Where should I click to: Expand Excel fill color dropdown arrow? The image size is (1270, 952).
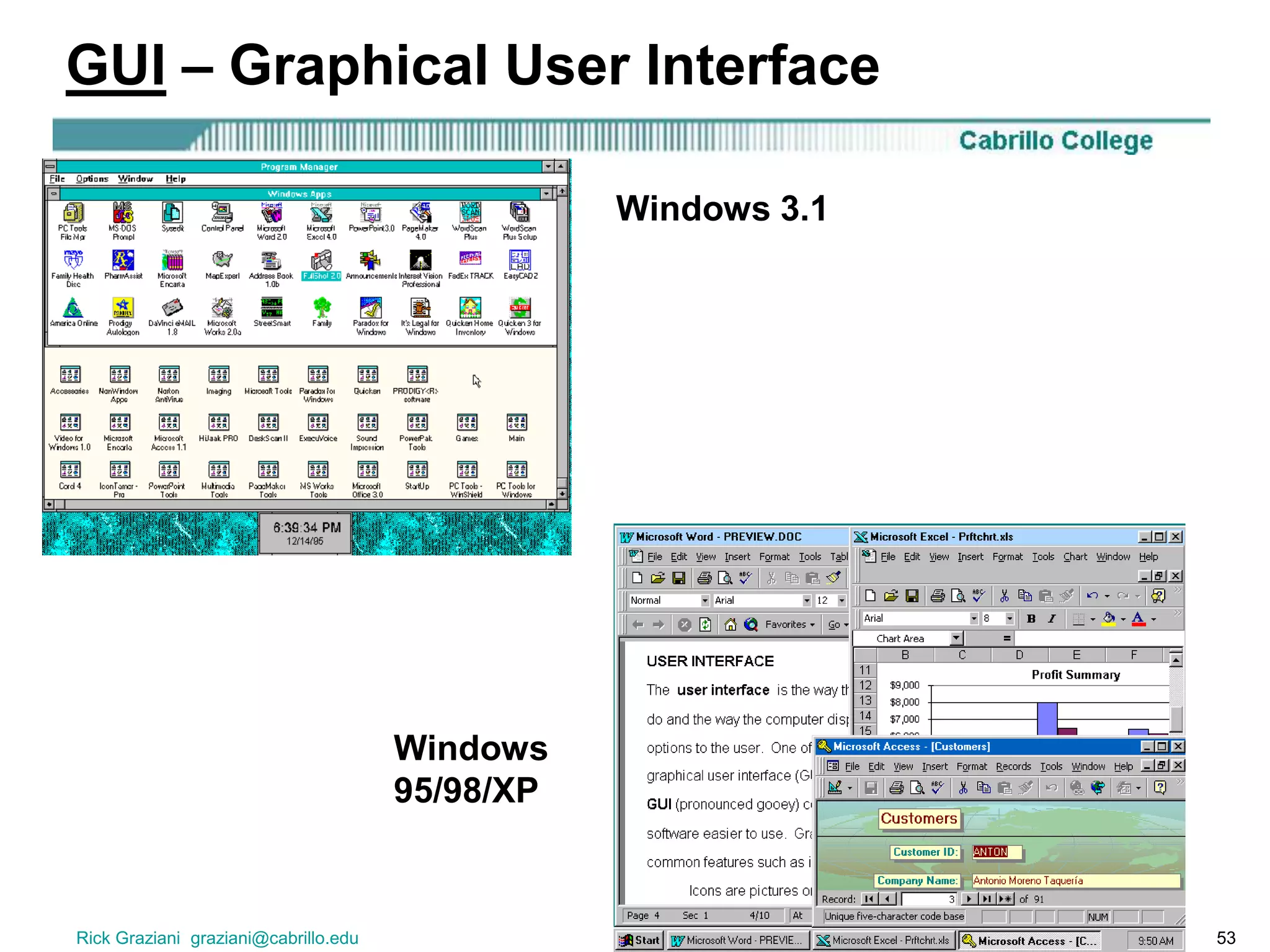(x=1123, y=619)
